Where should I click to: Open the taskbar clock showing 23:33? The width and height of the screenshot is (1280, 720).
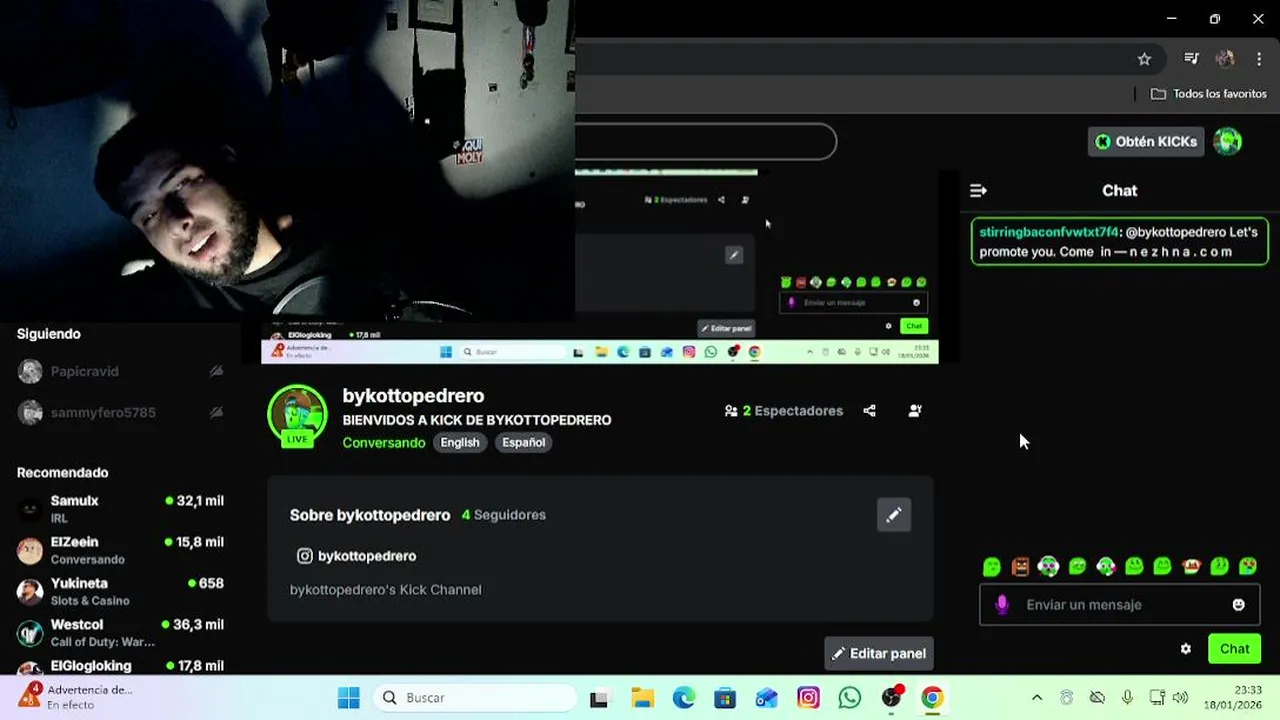pos(1233,697)
